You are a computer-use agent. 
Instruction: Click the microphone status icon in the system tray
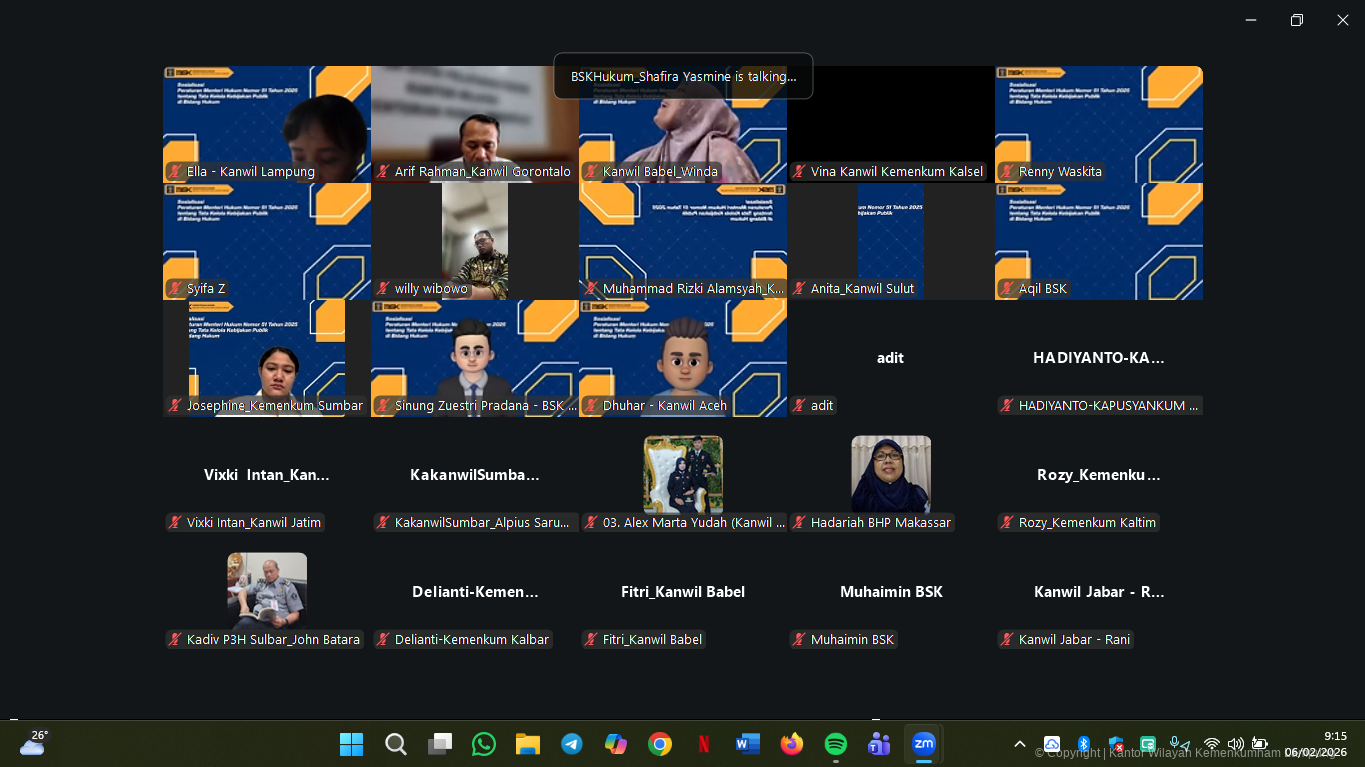1173,744
